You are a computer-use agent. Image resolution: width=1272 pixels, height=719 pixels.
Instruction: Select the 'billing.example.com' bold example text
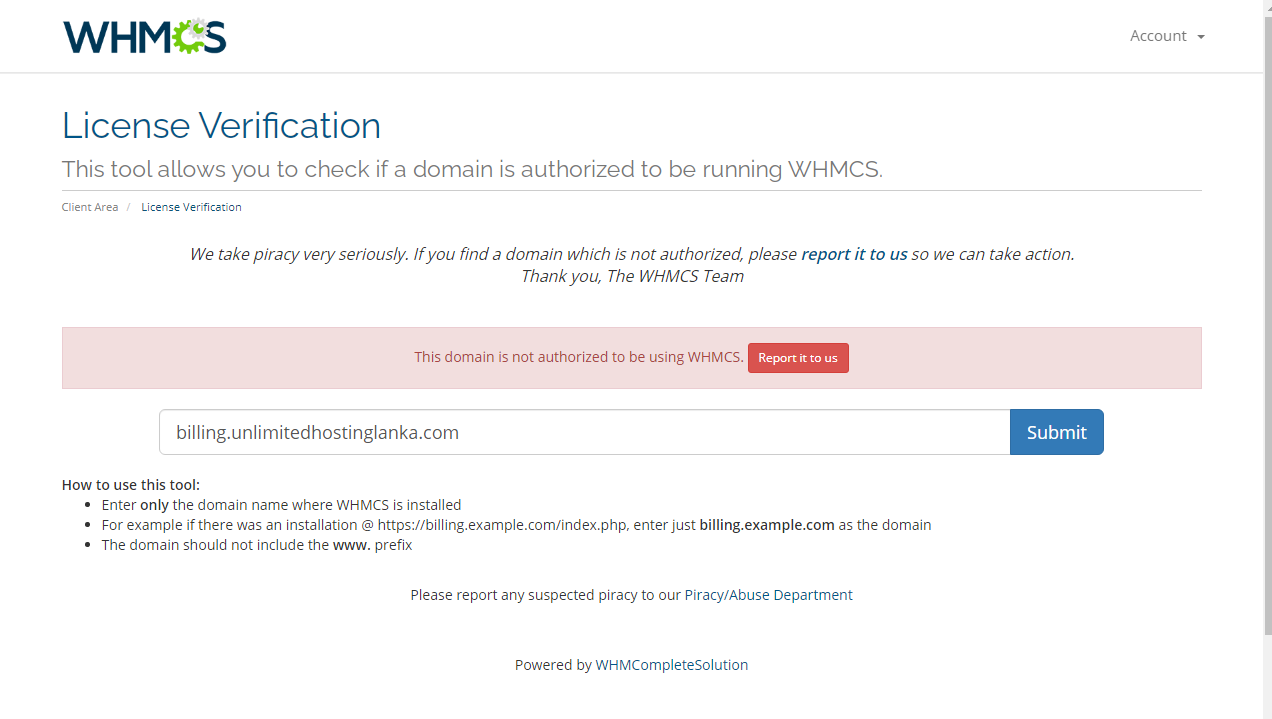pos(767,525)
